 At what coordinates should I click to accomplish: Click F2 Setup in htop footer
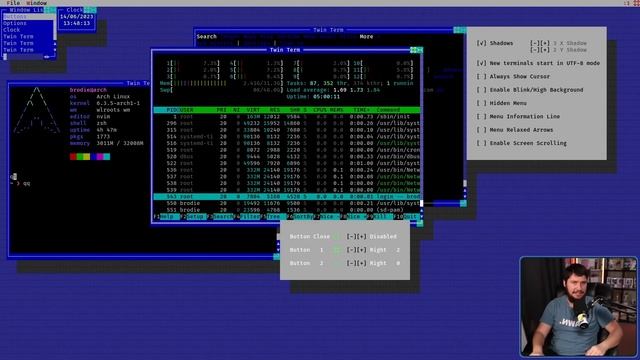(x=193, y=217)
